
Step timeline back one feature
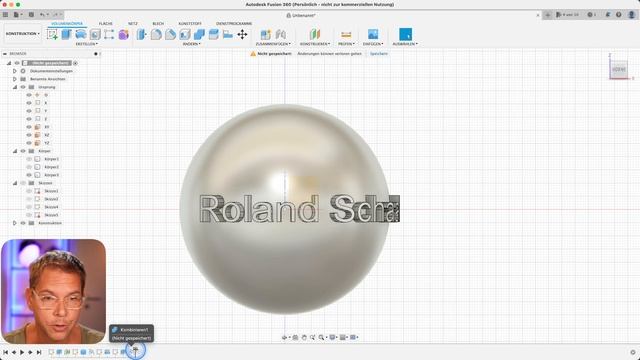click(x=14, y=352)
